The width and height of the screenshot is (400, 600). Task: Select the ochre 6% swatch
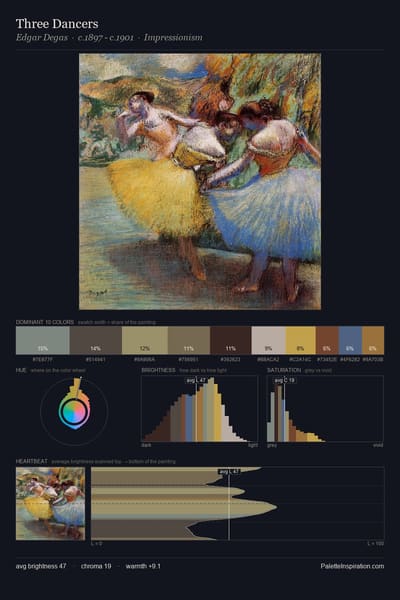373,340
